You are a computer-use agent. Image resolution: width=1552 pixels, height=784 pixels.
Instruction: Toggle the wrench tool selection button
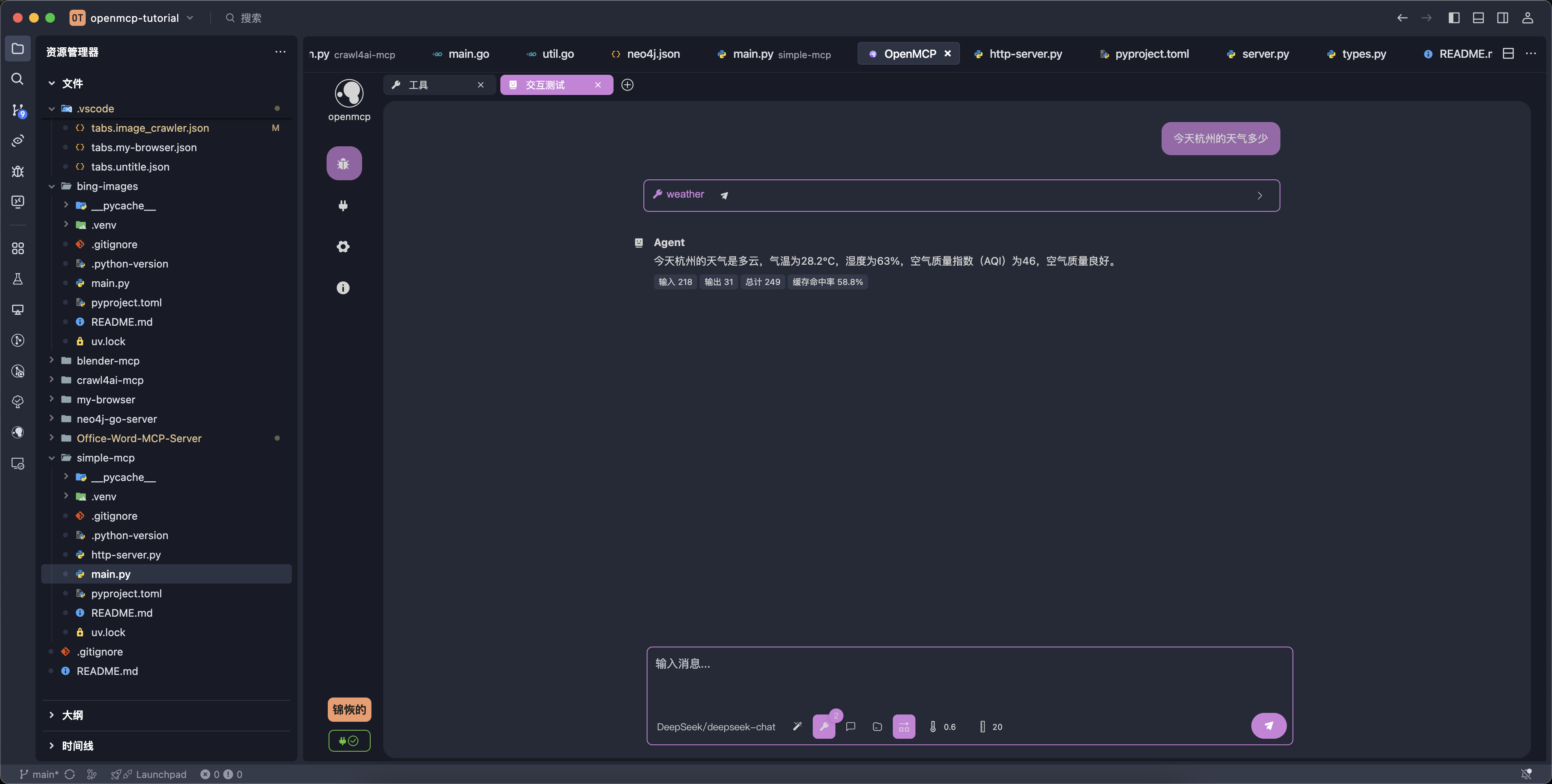(824, 727)
